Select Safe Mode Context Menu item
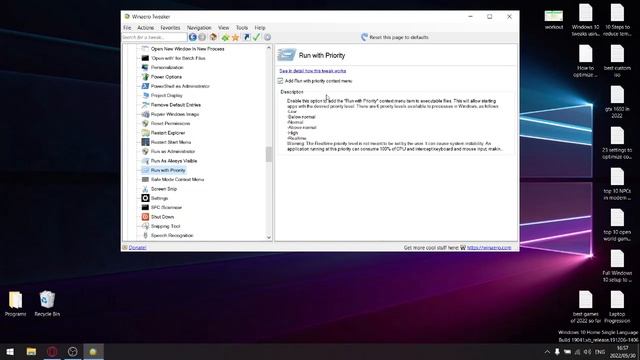The image size is (640, 360). (x=177, y=180)
